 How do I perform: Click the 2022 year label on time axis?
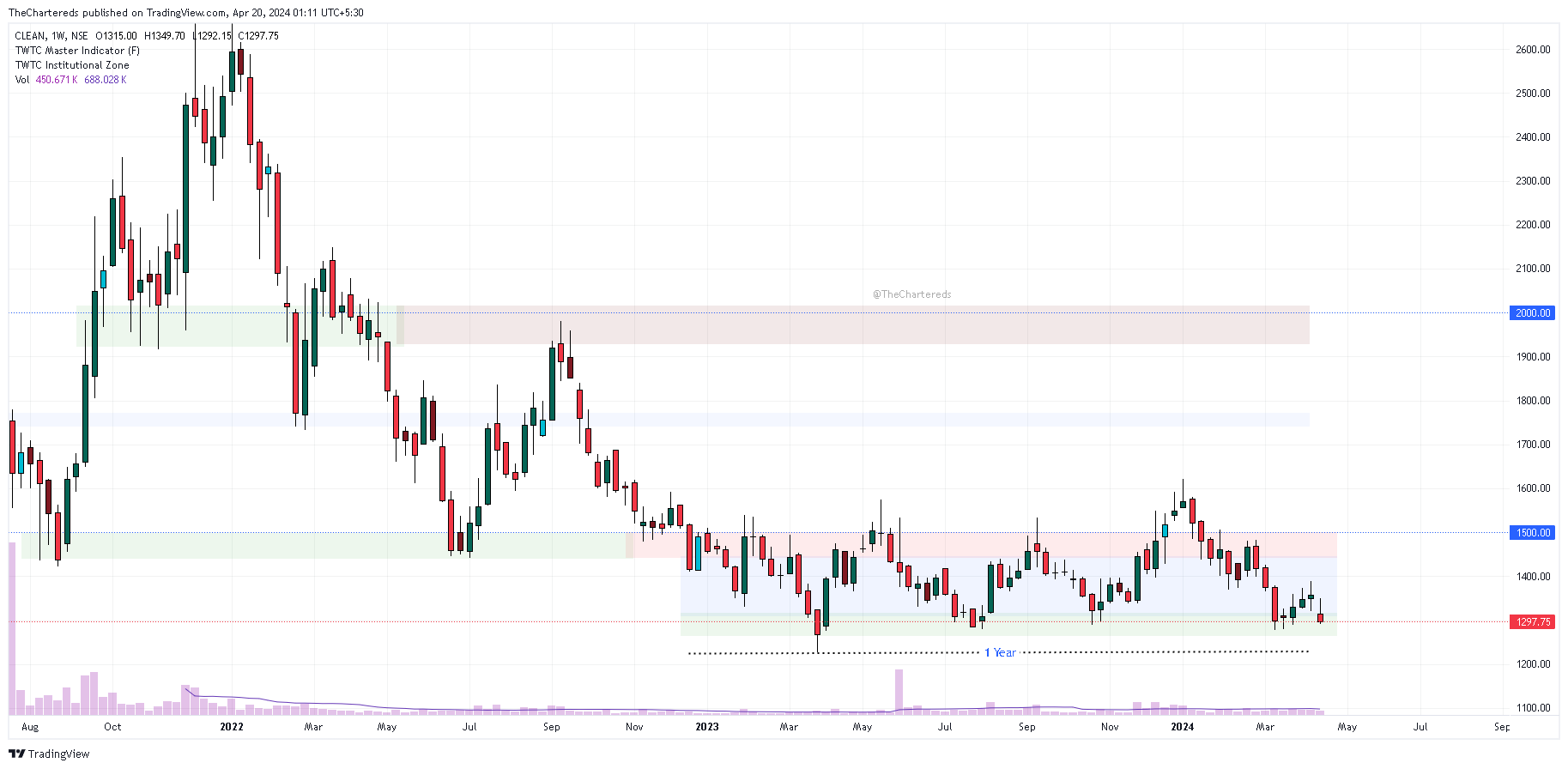point(232,727)
